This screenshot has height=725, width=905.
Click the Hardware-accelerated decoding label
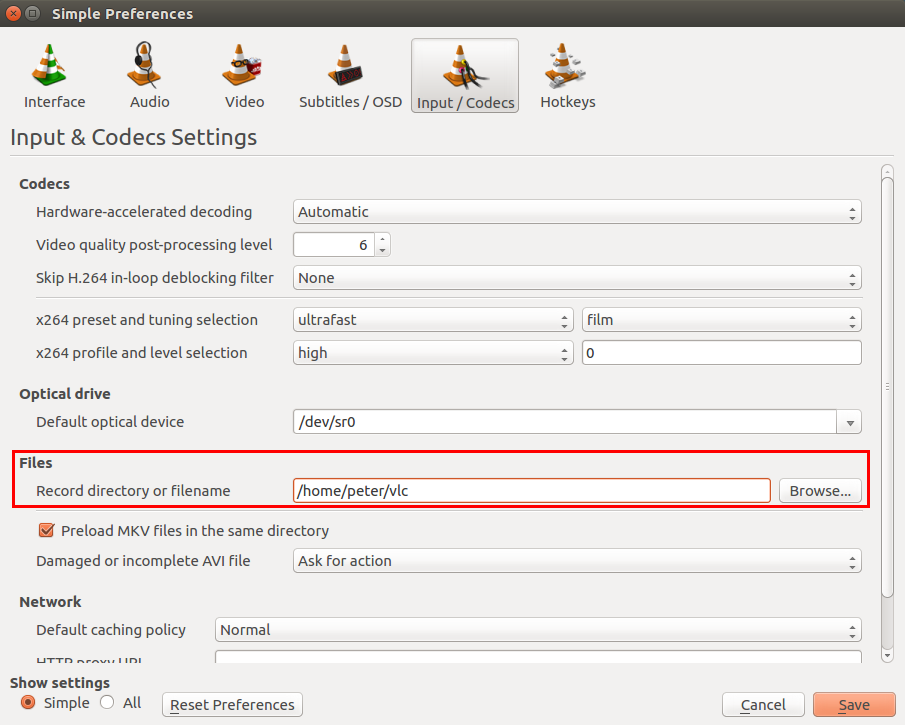click(144, 212)
